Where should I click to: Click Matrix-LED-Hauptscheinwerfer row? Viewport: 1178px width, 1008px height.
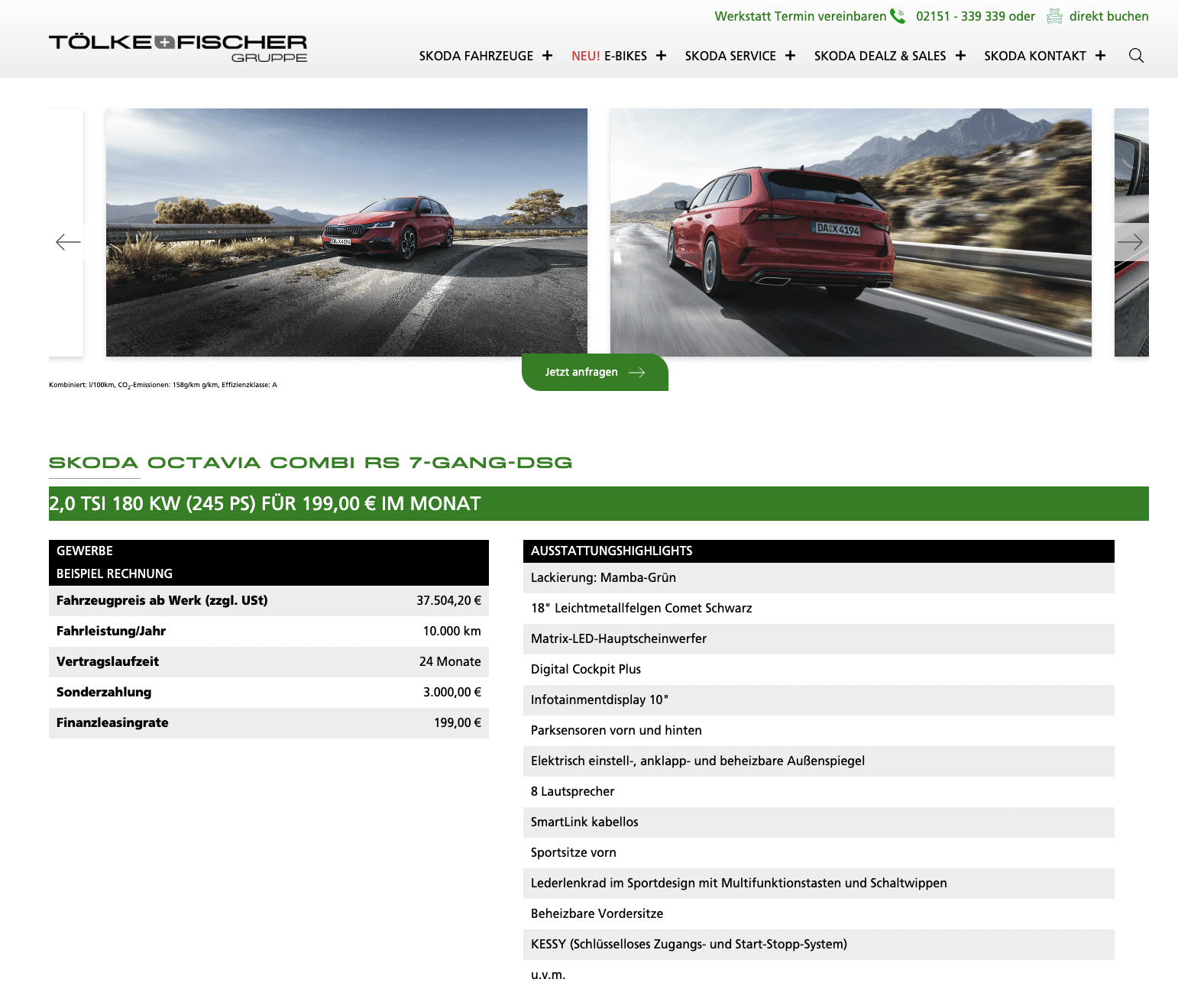coord(819,639)
